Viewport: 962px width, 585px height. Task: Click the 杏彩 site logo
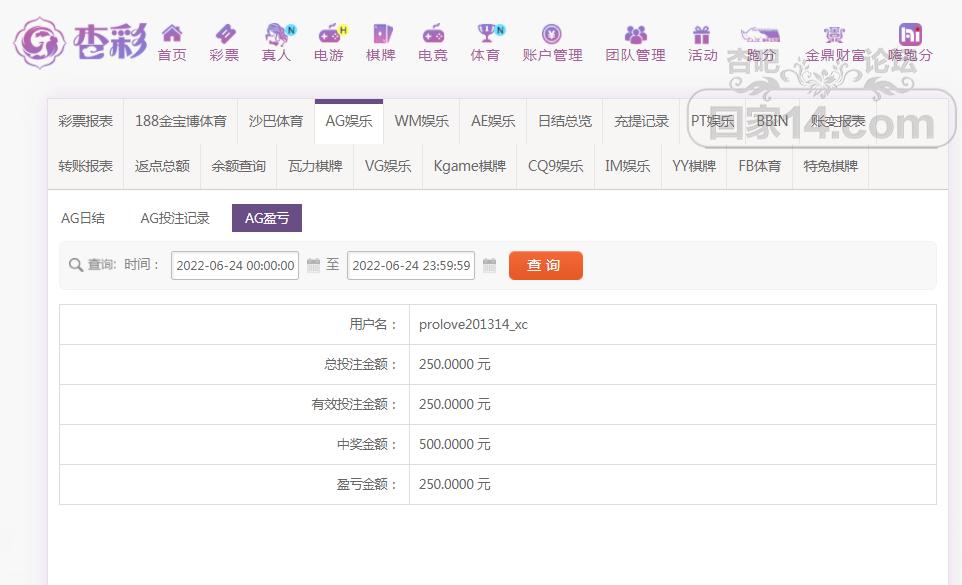coord(80,42)
